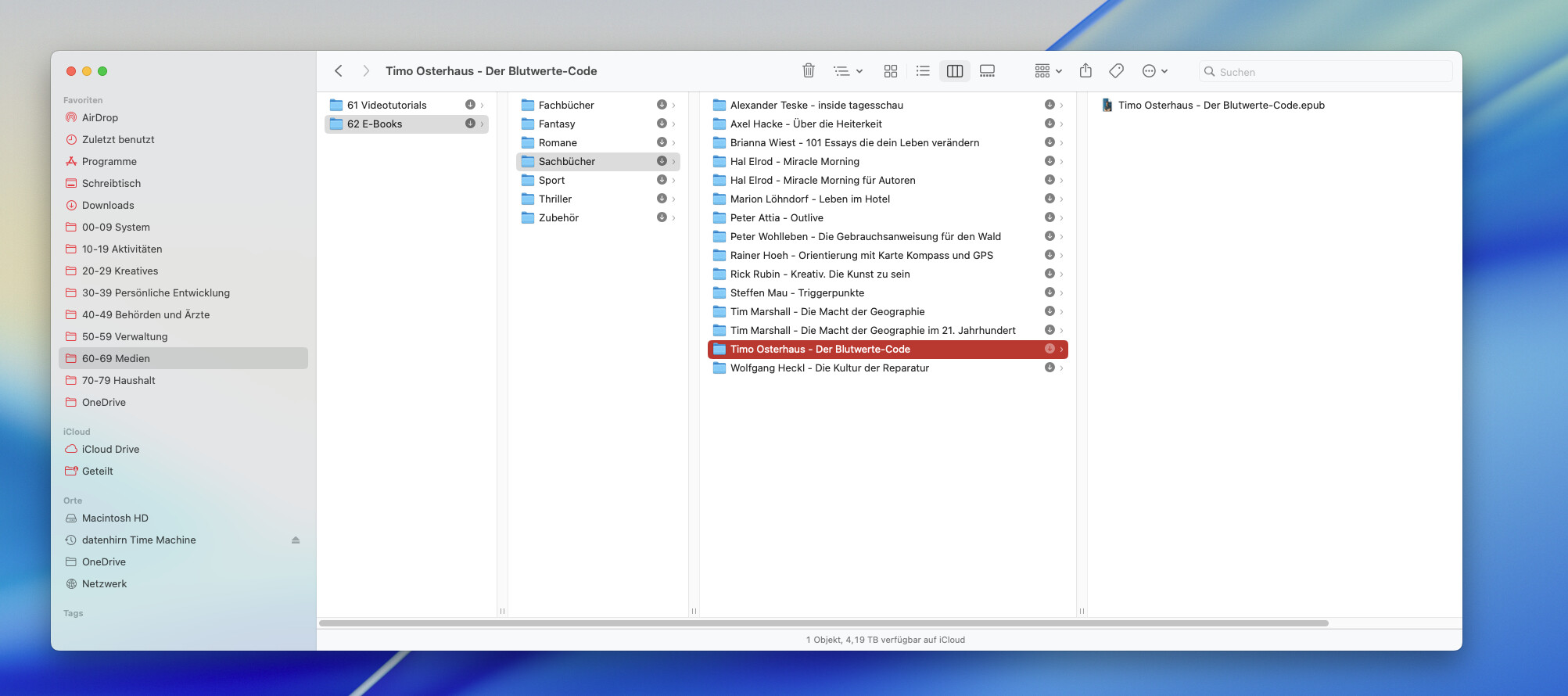Eject the datenhirn Time Machine drive
The height and width of the screenshot is (696, 1568).
296,540
